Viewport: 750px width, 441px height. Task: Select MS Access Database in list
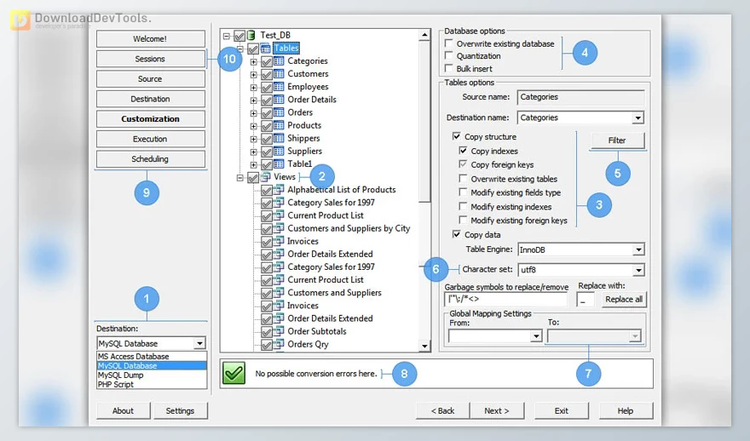(152, 356)
